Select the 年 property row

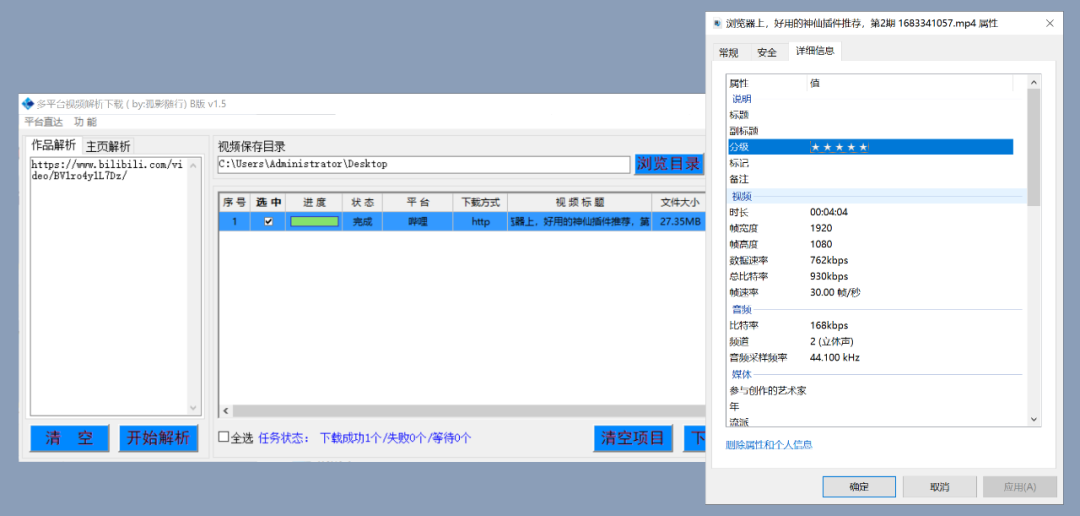(870, 406)
